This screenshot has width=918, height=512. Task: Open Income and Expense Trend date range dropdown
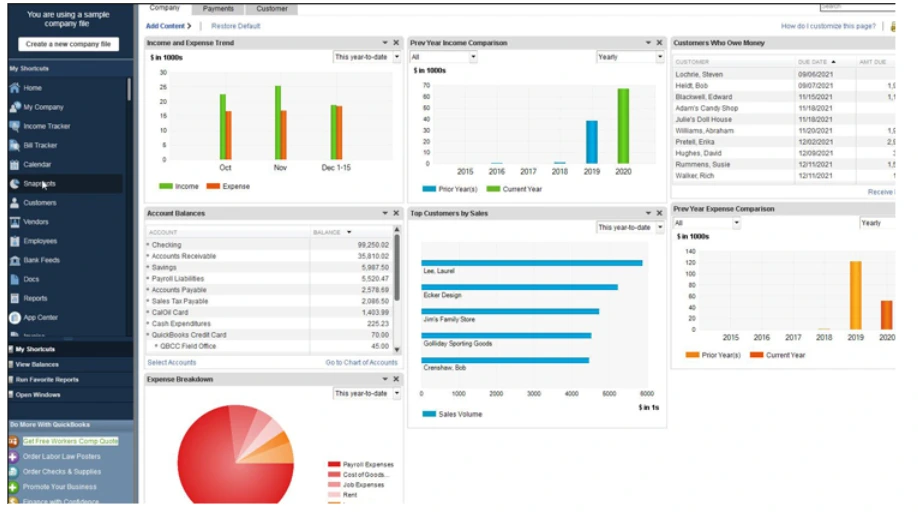(366, 57)
